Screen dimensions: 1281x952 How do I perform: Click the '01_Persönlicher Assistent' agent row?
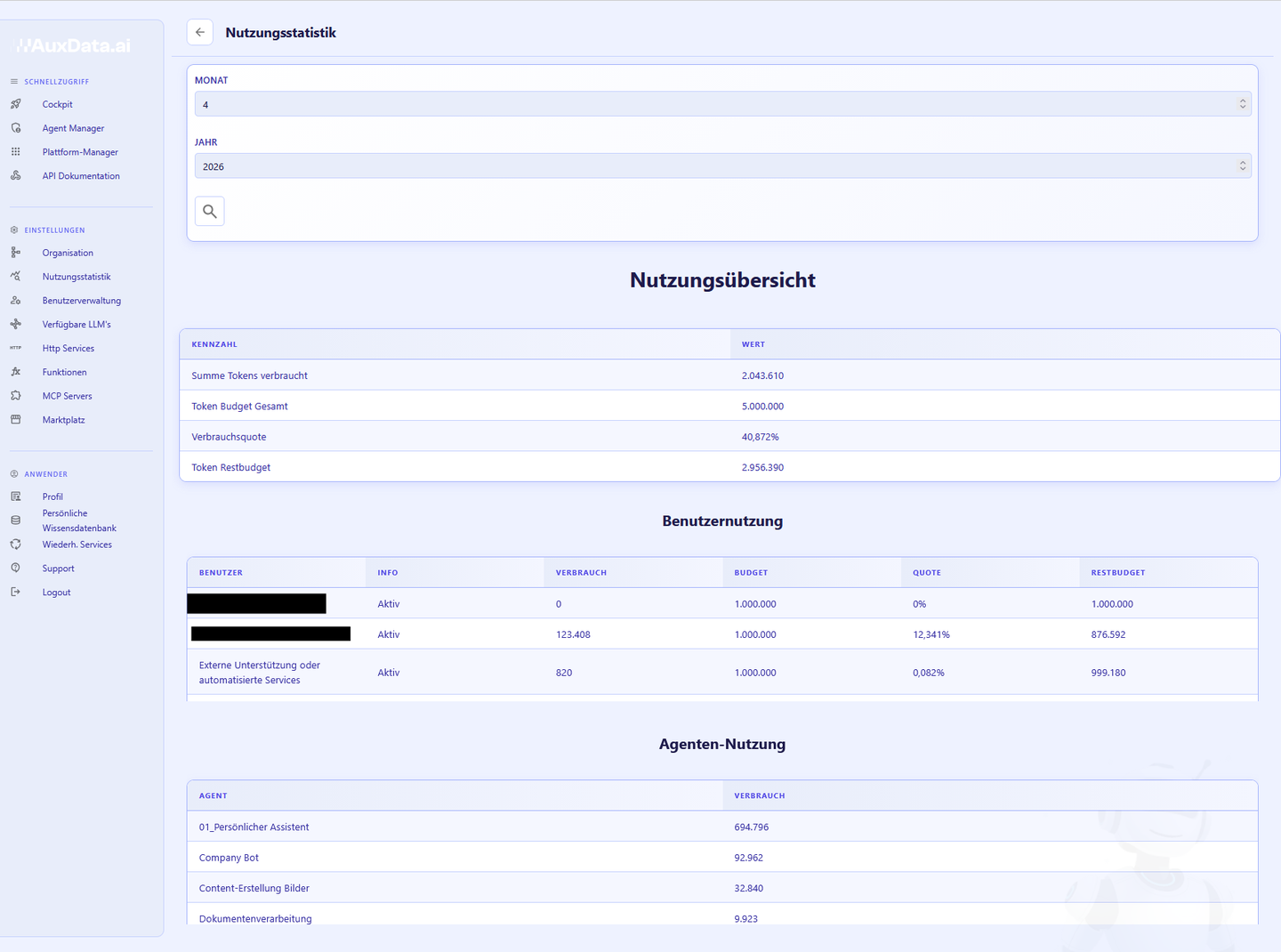[722, 827]
